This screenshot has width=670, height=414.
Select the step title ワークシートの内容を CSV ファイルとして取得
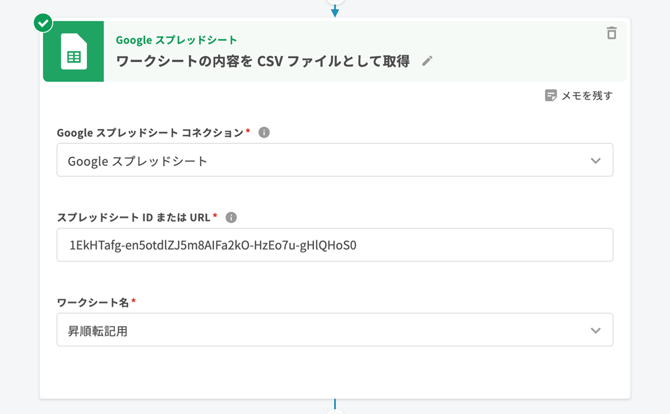point(263,61)
